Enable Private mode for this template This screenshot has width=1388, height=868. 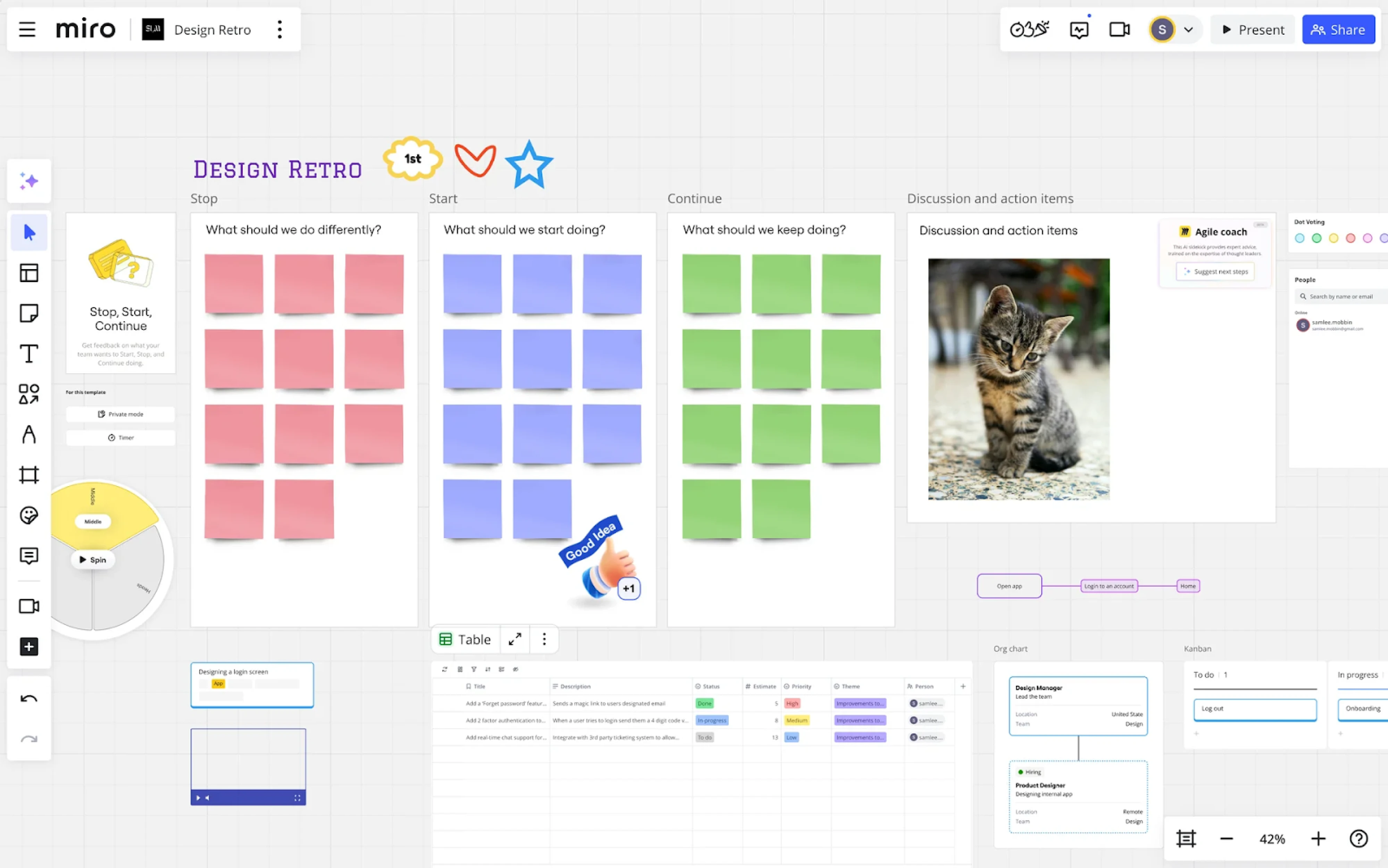(120, 413)
